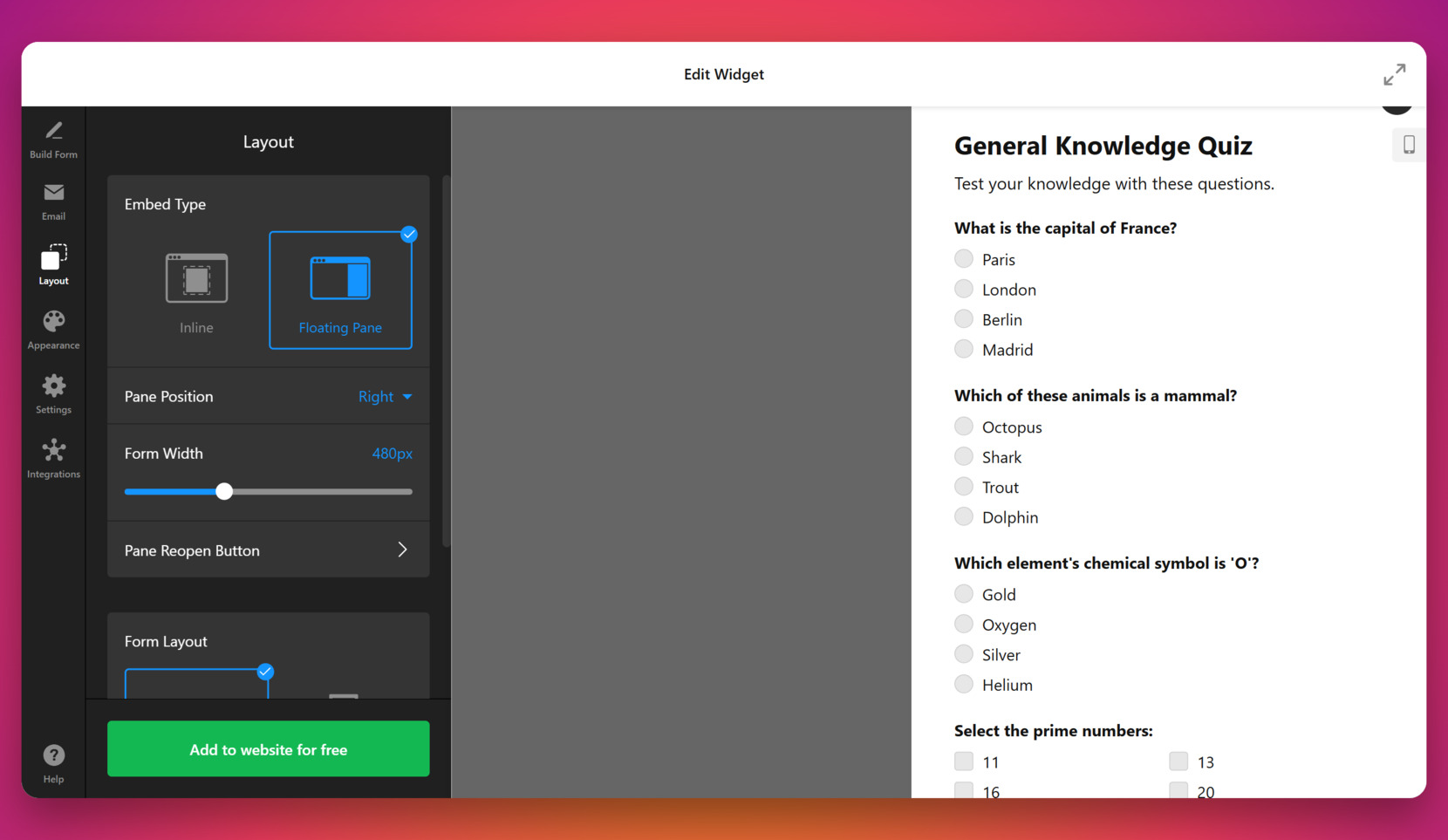Check the box for prime number 11
The width and height of the screenshot is (1448, 840).
pyautogui.click(x=964, y=761)
